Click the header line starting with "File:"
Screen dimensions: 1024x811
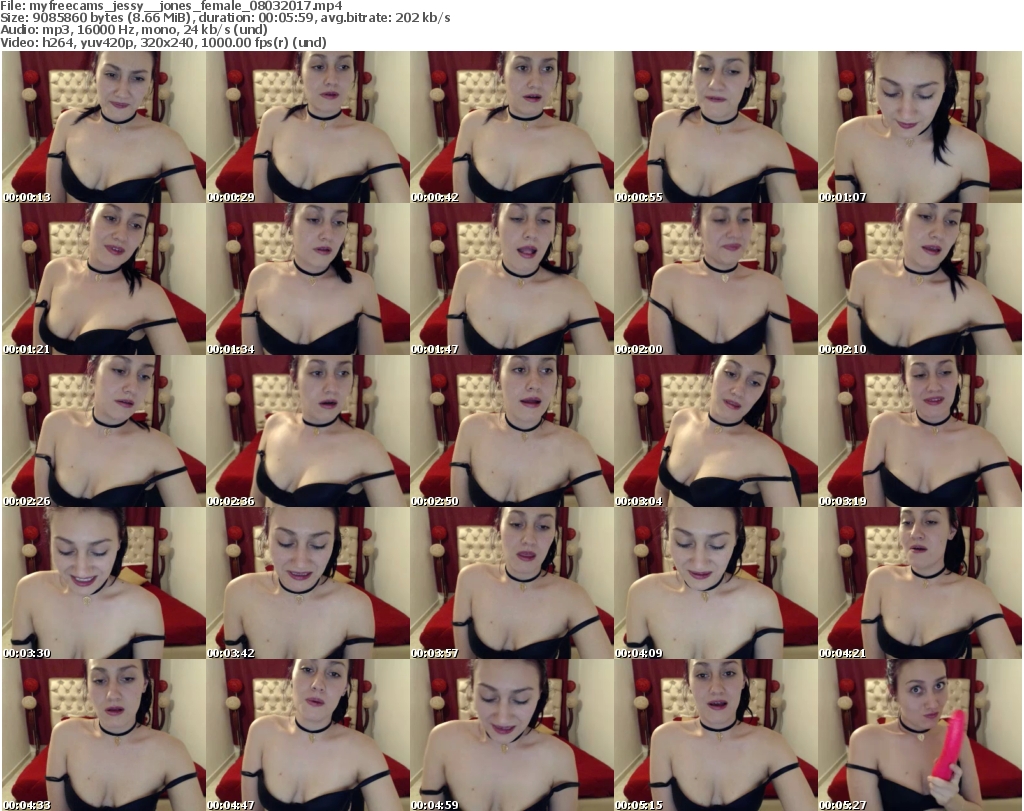click(171, 6)
